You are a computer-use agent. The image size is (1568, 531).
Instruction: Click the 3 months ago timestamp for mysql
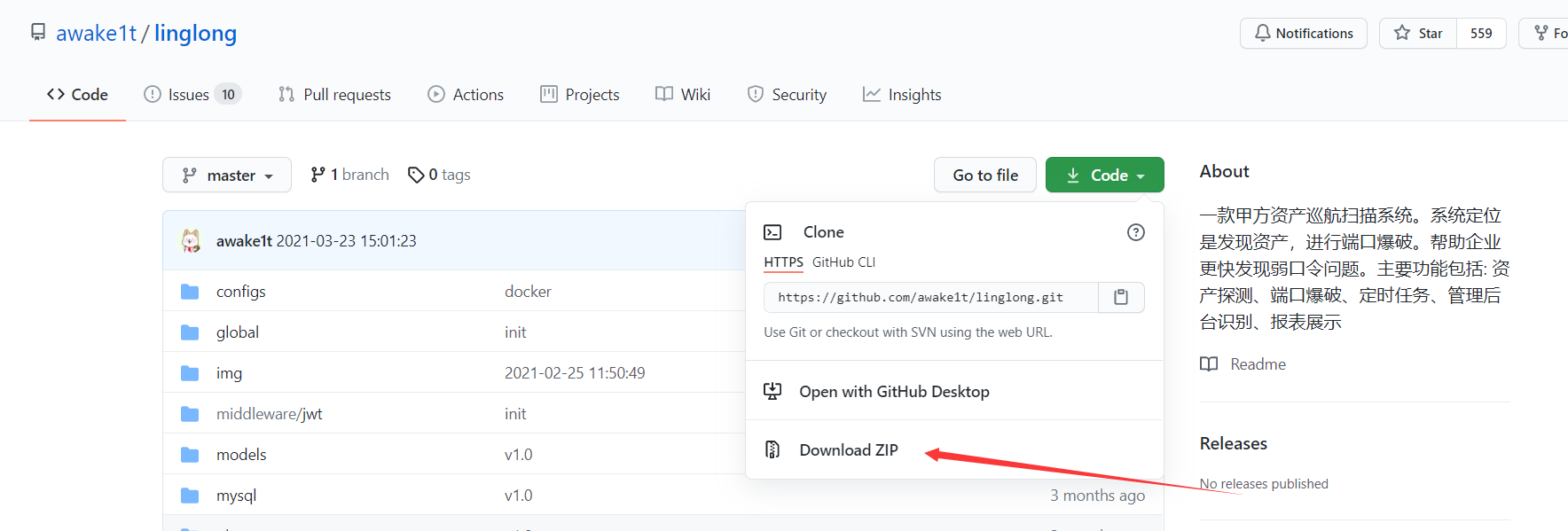tap(1097, 495)
